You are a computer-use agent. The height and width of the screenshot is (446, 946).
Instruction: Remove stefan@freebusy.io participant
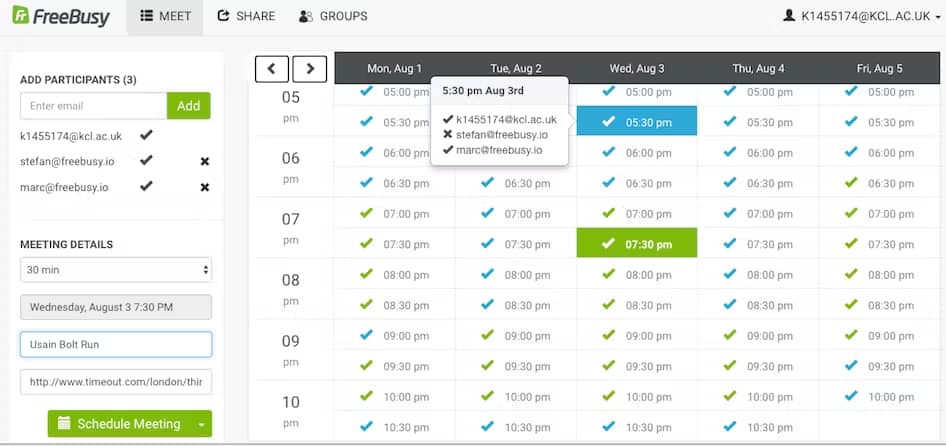tap(205, 161)
